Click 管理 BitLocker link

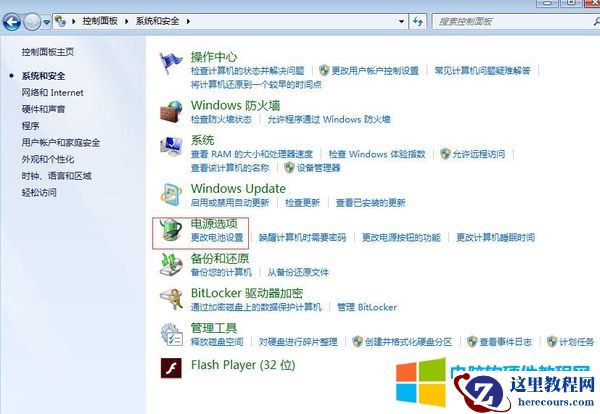[367, 307]
